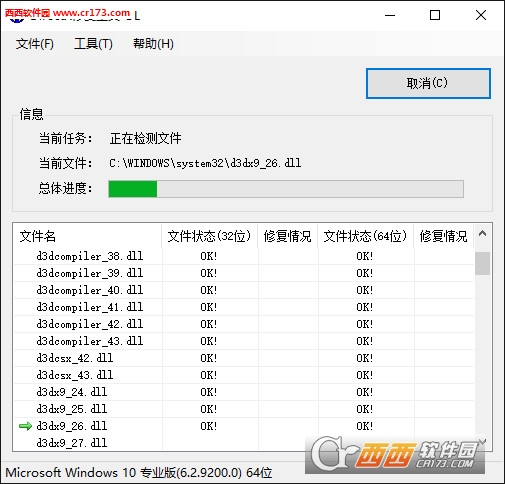The width and height of the screenshot is (505, 484).
Task: Click 64-bit OK! status of d3dx9_26.dll
Action: (365, 426)
